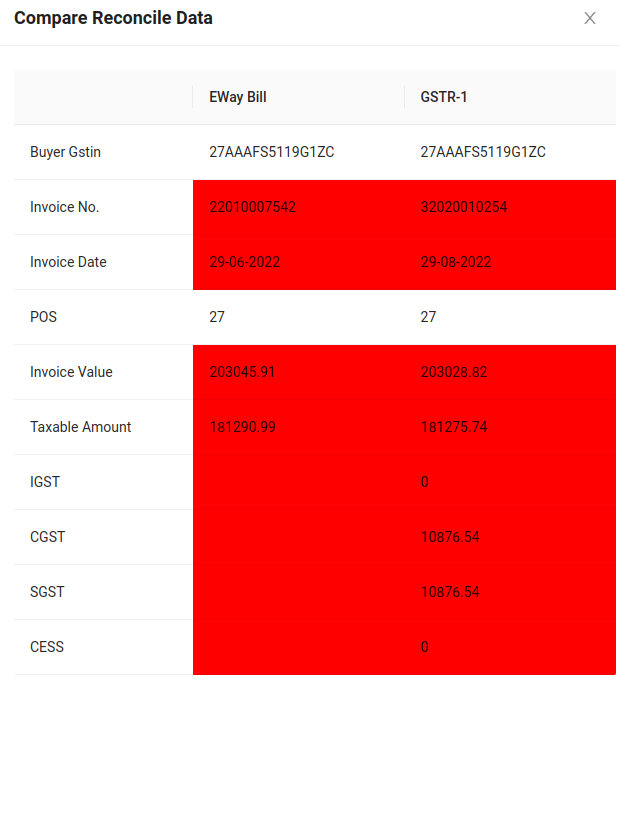
Task: Click the CGST value 10876.54
Action: click(x=450, y=537)
